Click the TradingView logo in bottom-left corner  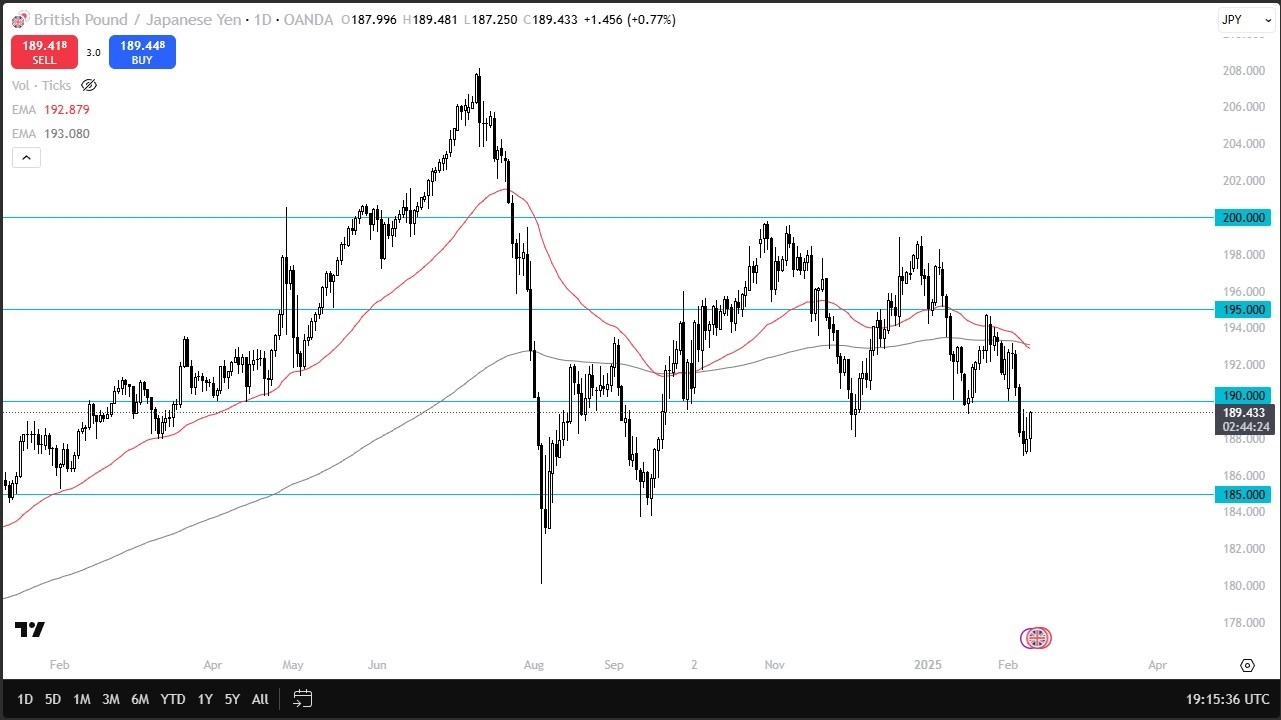[x=29, y=630]
